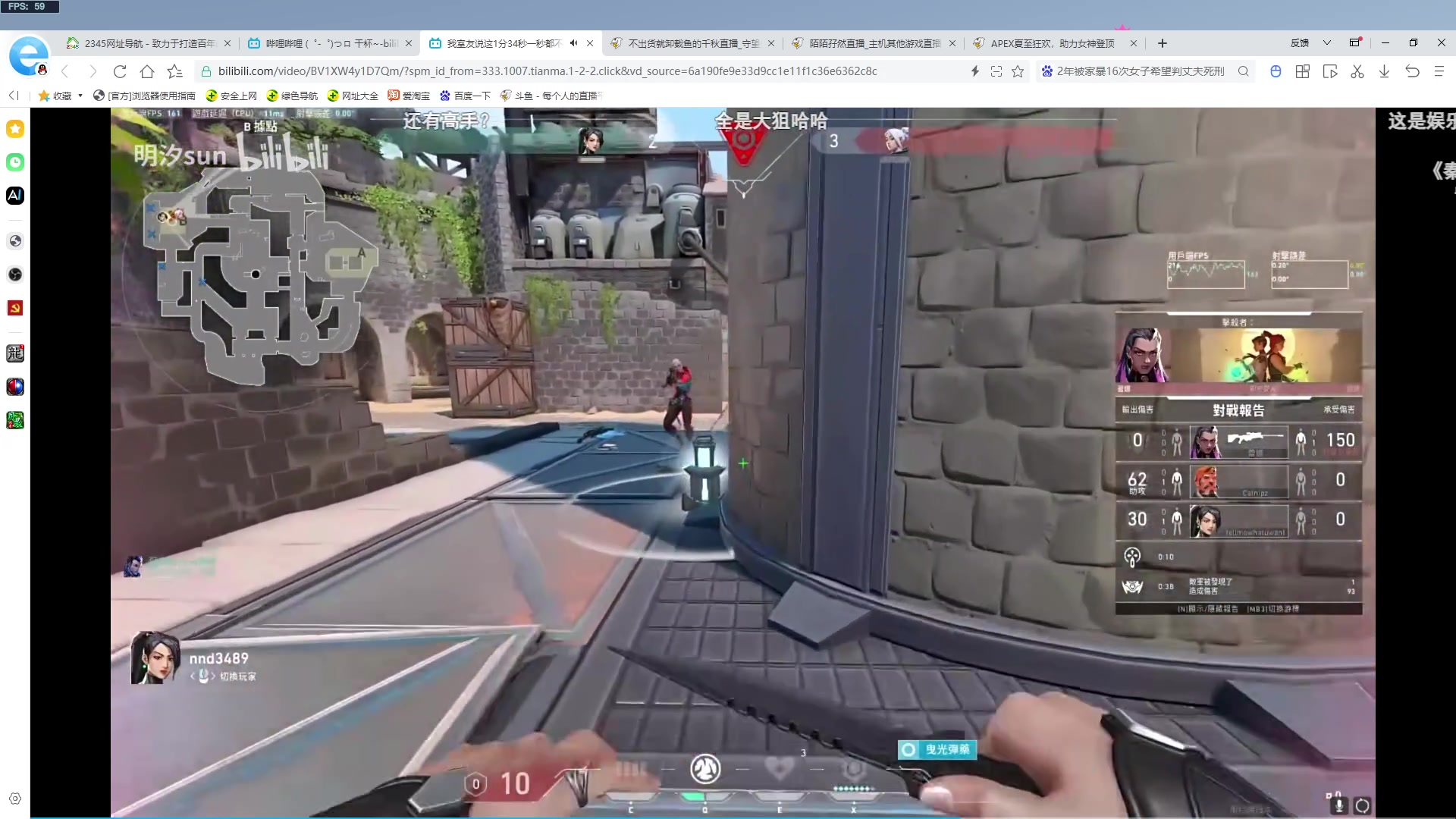Mute the playing bilibili video tab

pyautogui.click(x=574, y=43)
